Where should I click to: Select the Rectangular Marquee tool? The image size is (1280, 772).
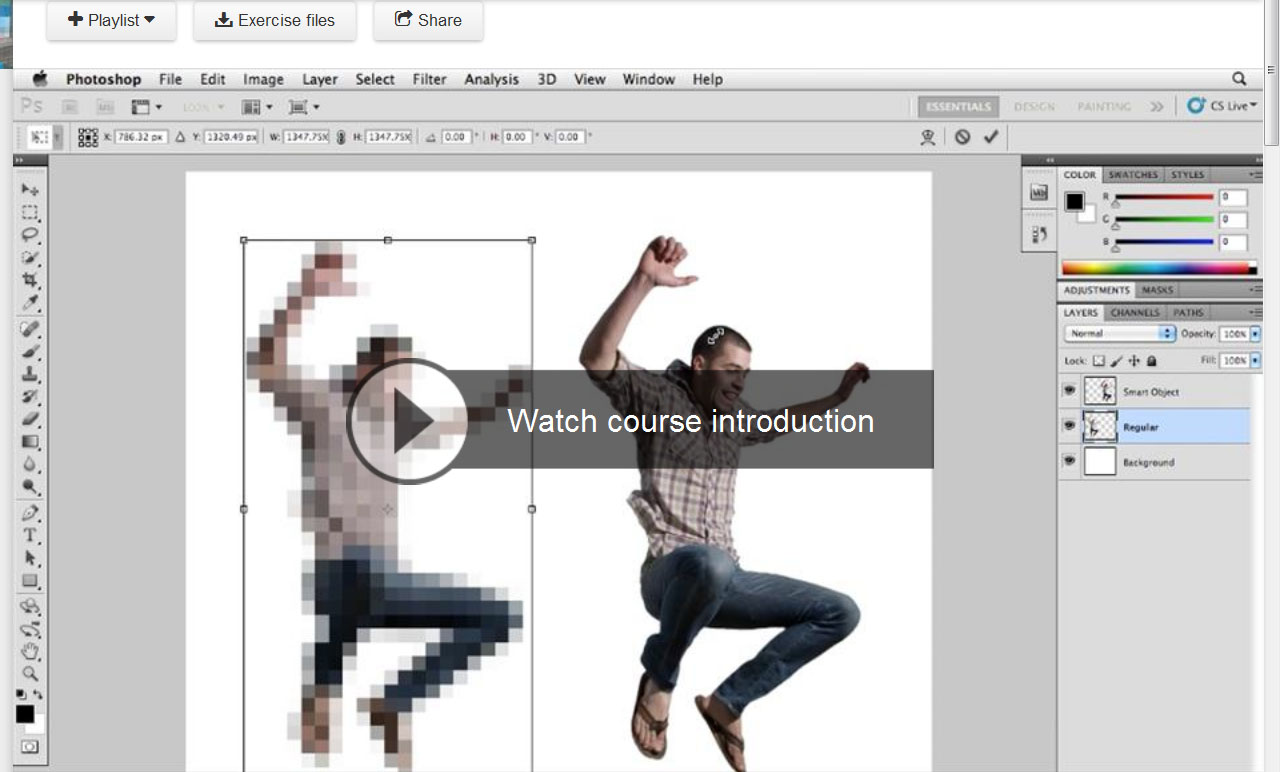[30, 213]
